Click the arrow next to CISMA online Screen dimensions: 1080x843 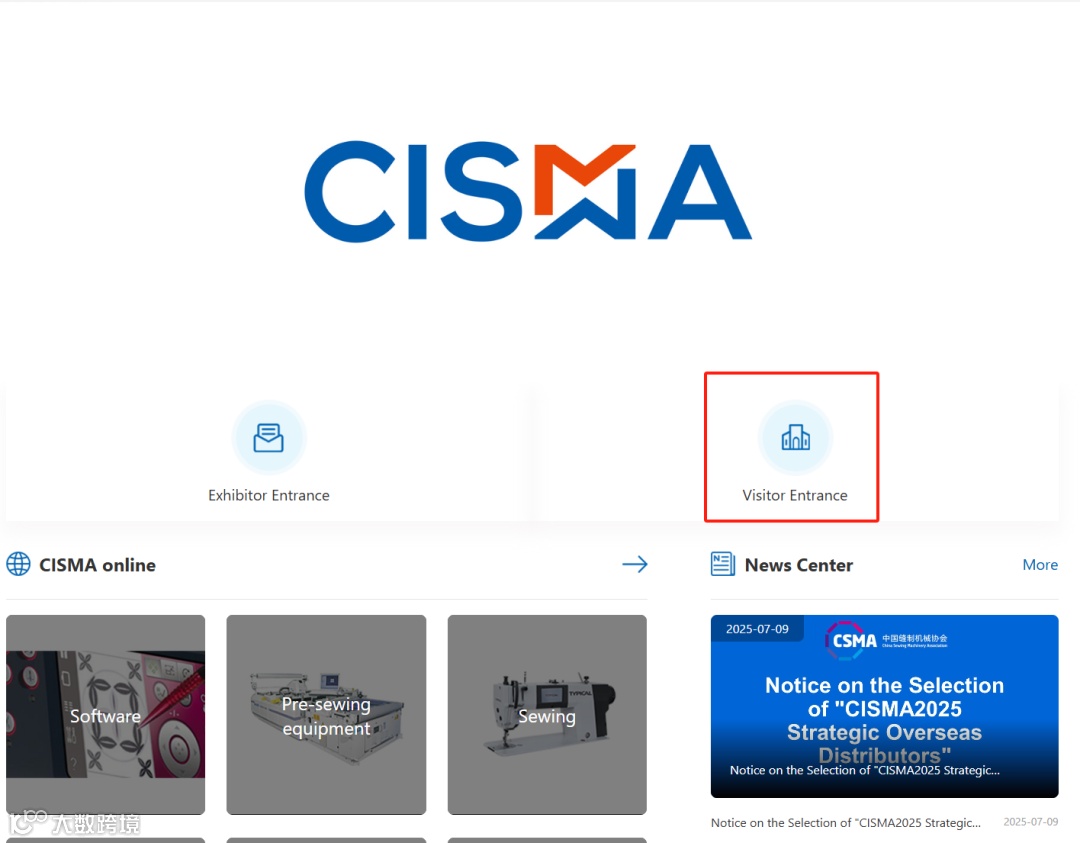pyautogui.click(x=634, y=564)
